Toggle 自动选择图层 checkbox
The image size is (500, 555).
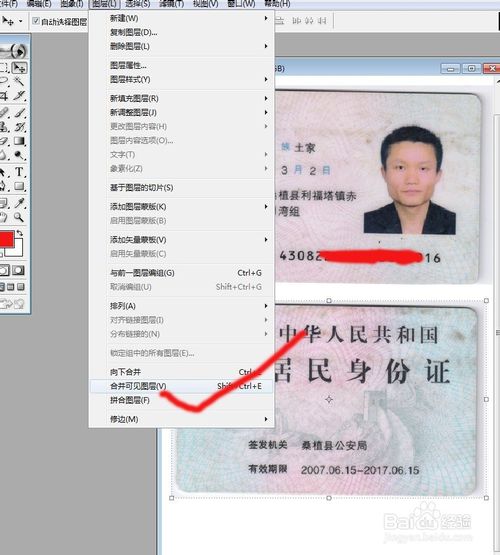36,21
